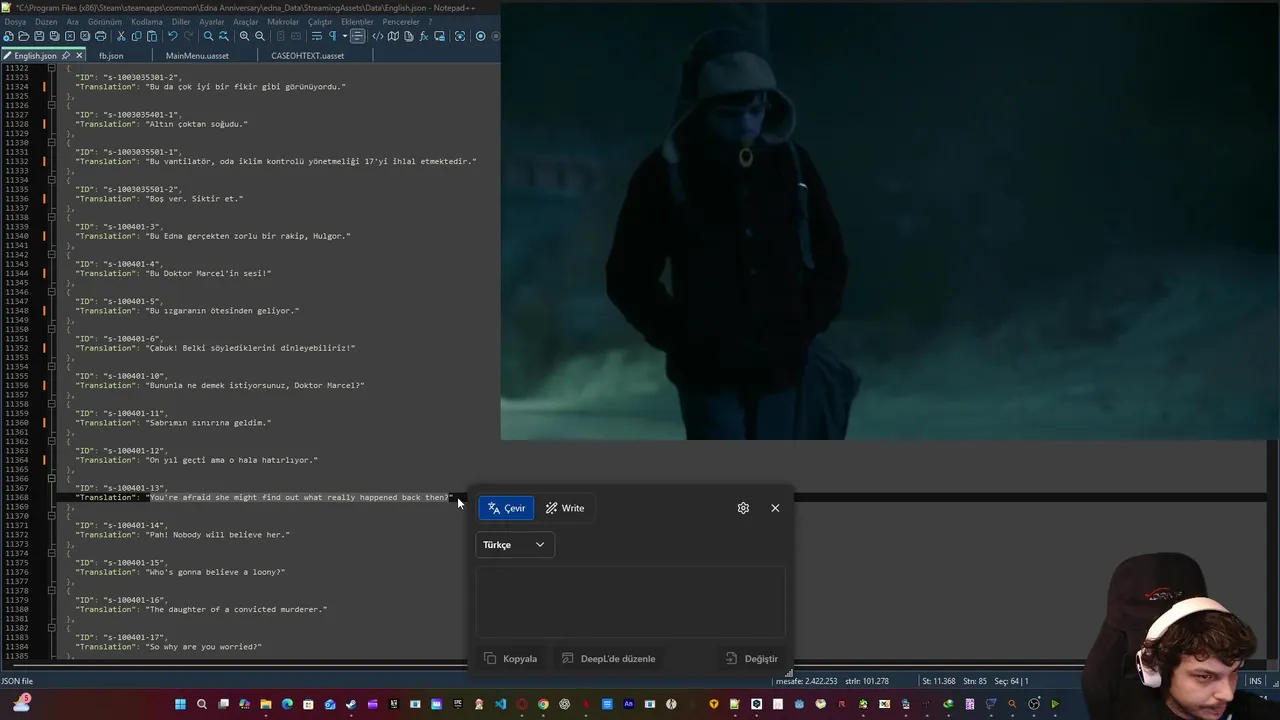
Task: Open Steam from the taskbar
Action: pyautogui.click(x=351, y=704)
